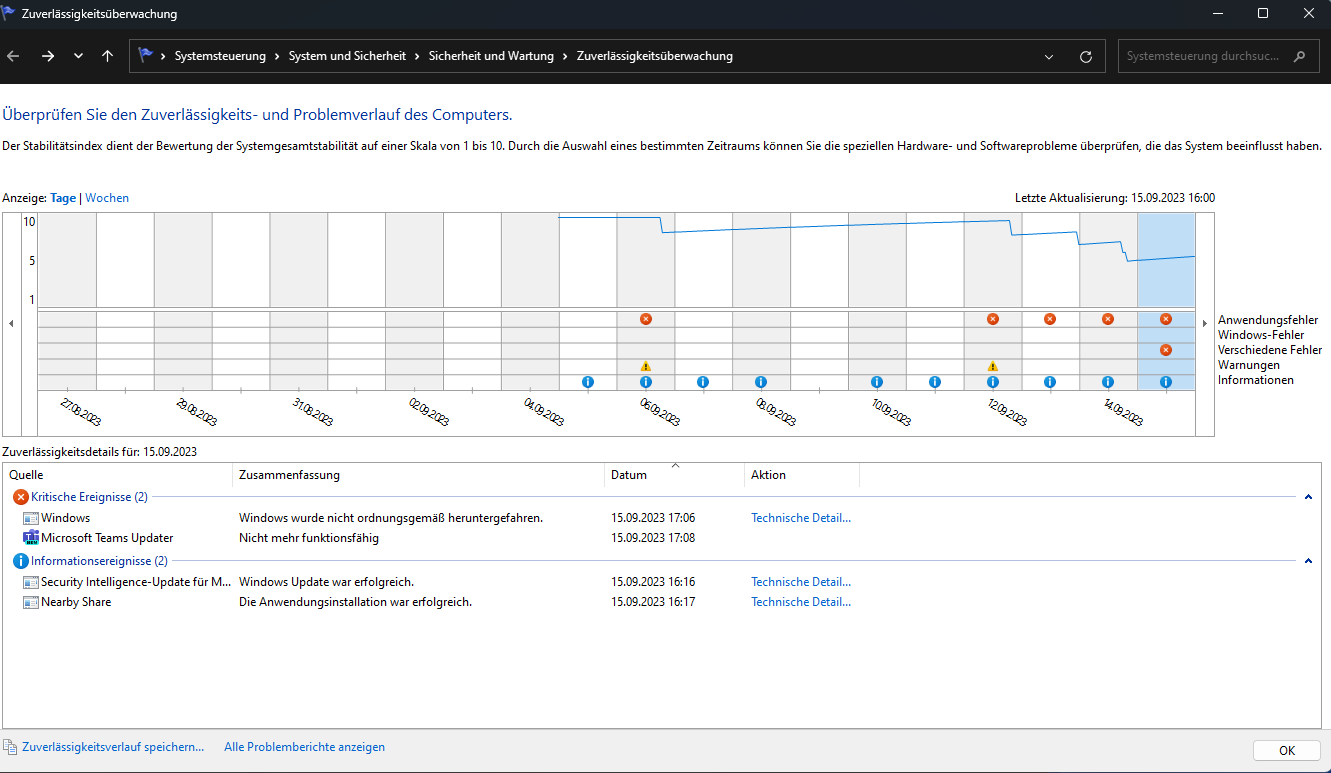Click information icon for 08.09.2023

pos(761,382)
